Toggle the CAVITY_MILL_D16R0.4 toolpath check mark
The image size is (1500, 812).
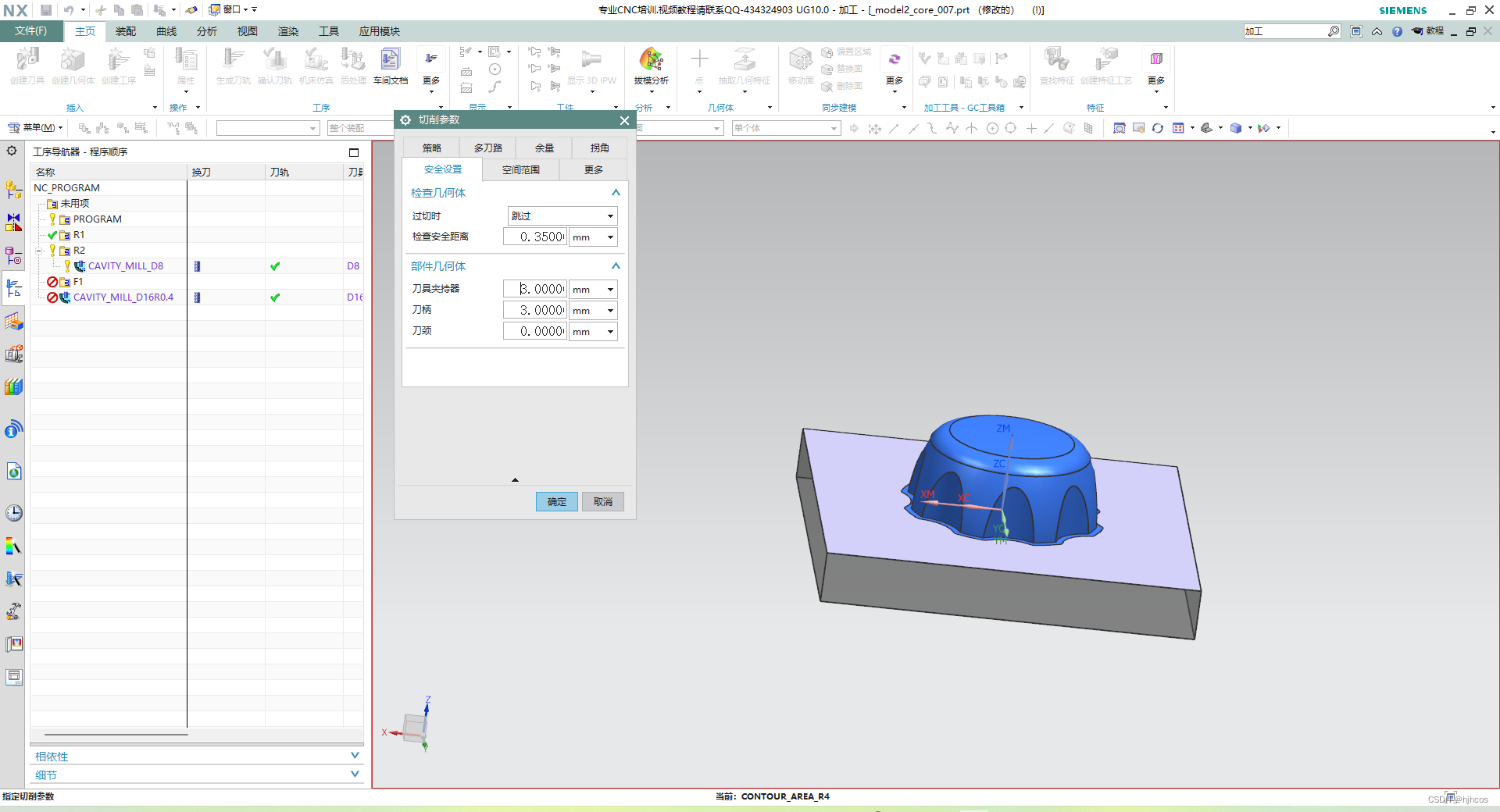pos(275,297)
